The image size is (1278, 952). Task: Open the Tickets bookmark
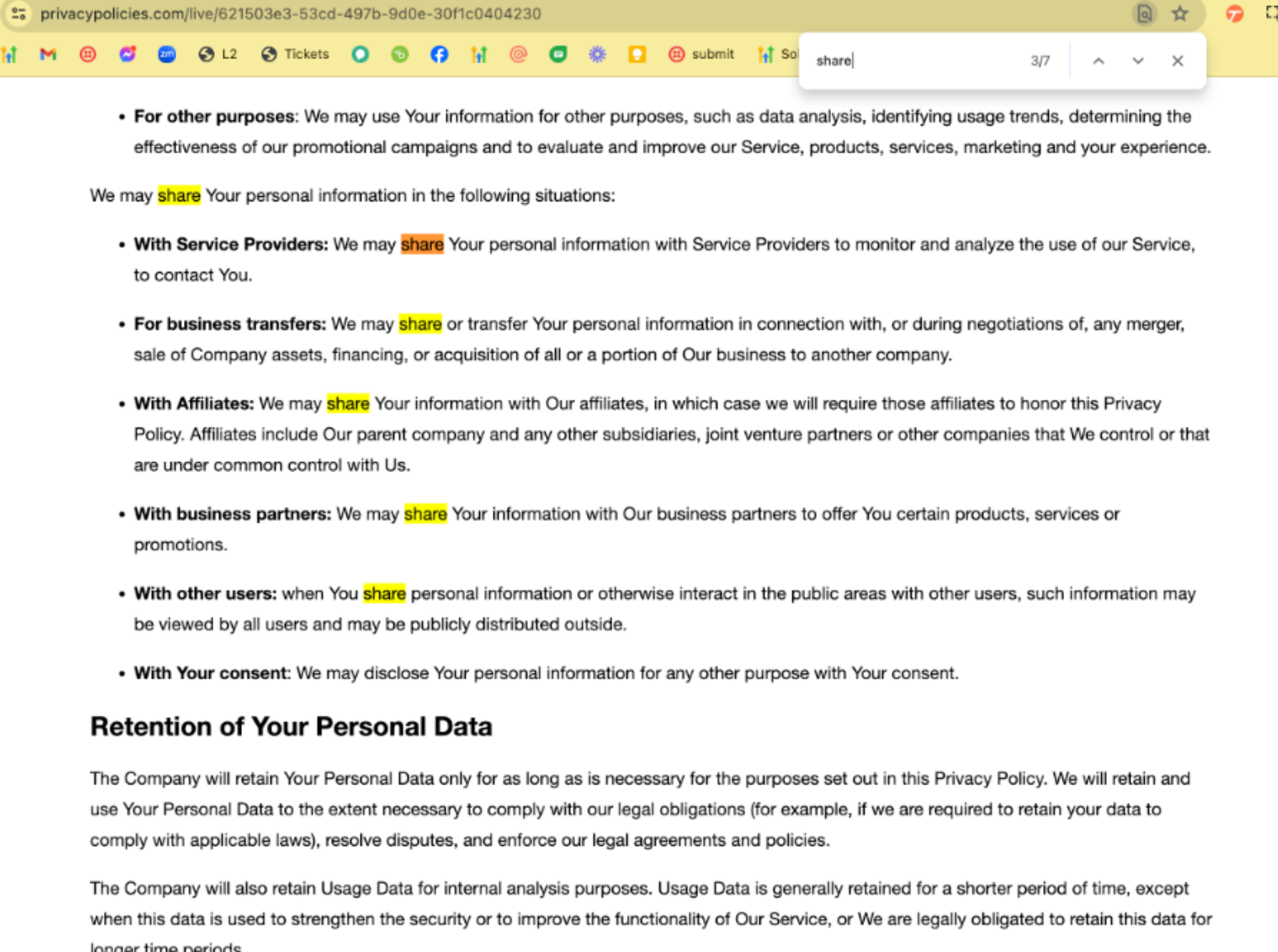pyautogui.click(x=295, y=55)
